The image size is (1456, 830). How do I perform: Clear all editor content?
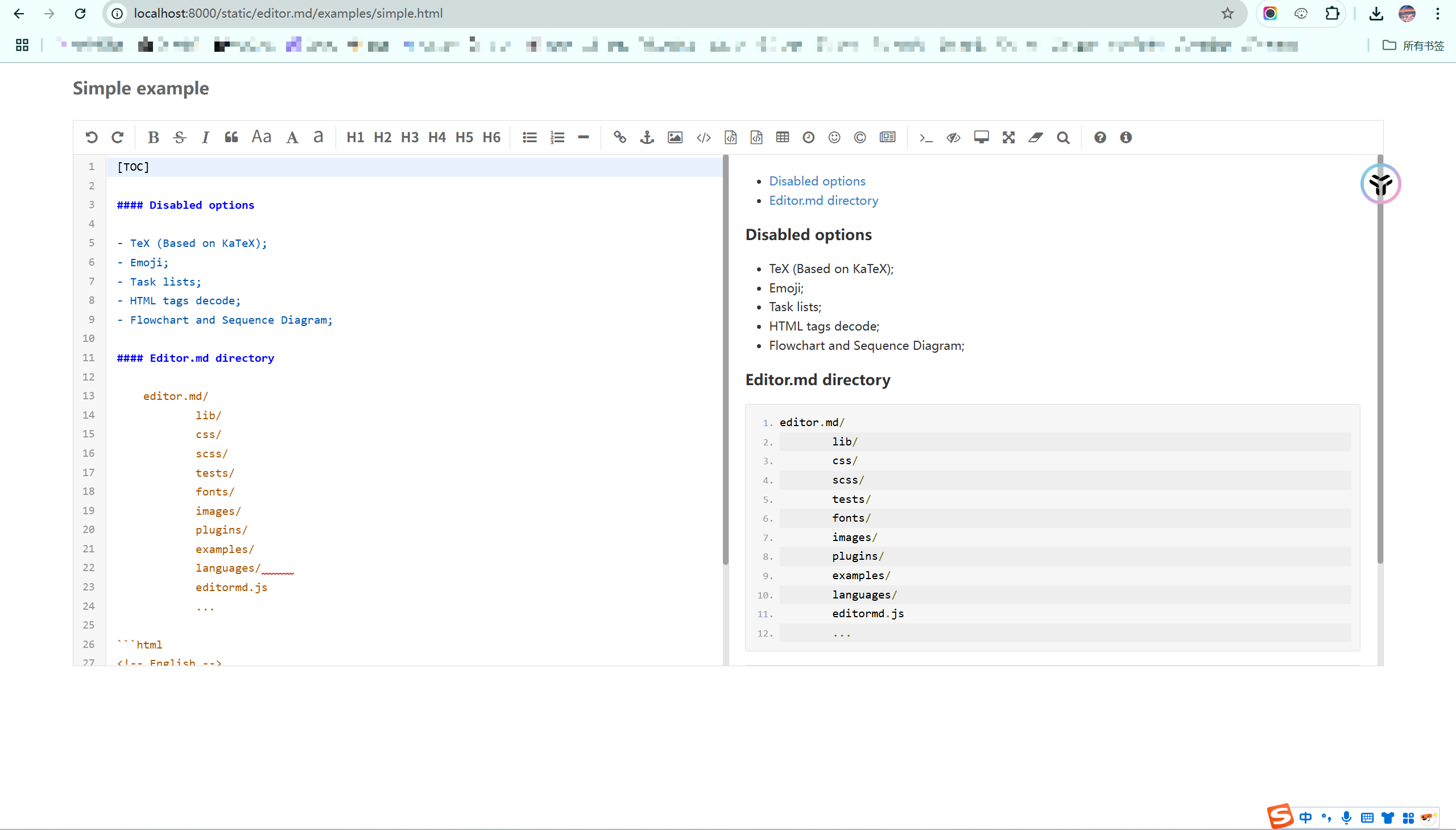(1035, 137)
